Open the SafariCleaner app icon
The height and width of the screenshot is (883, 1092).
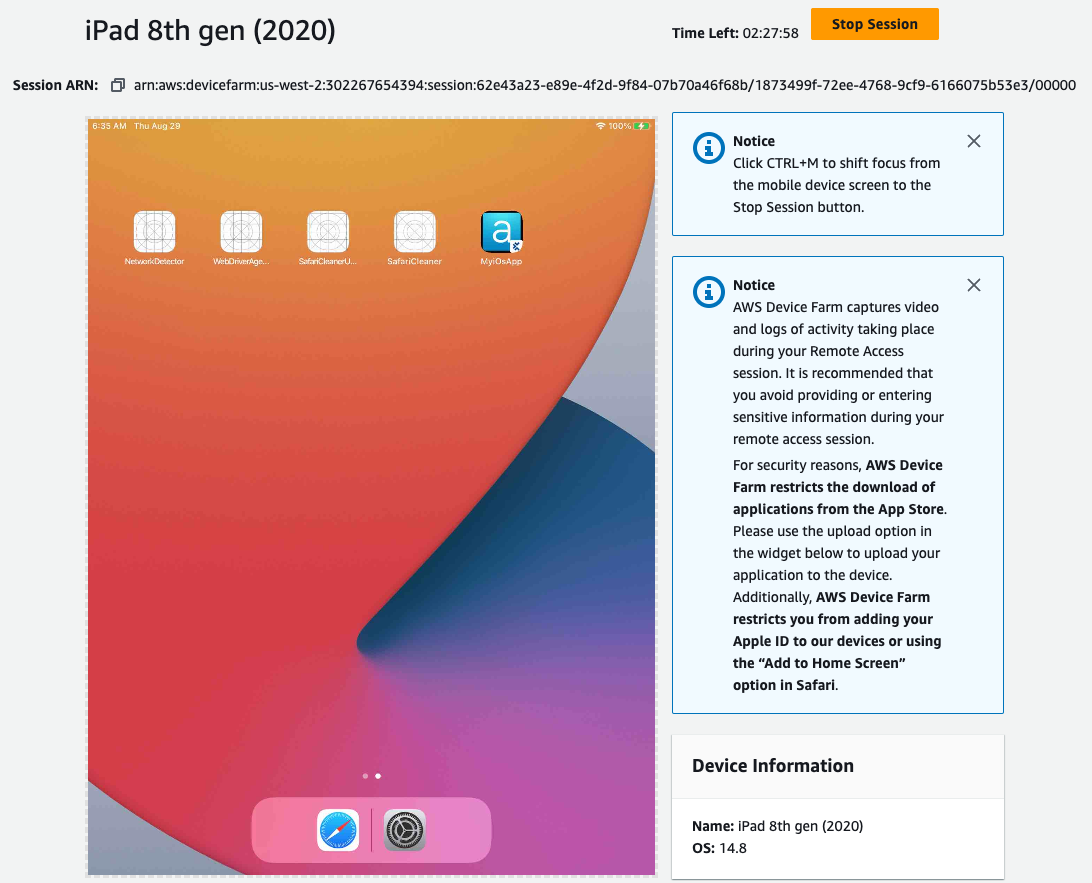tap(414, 231)
